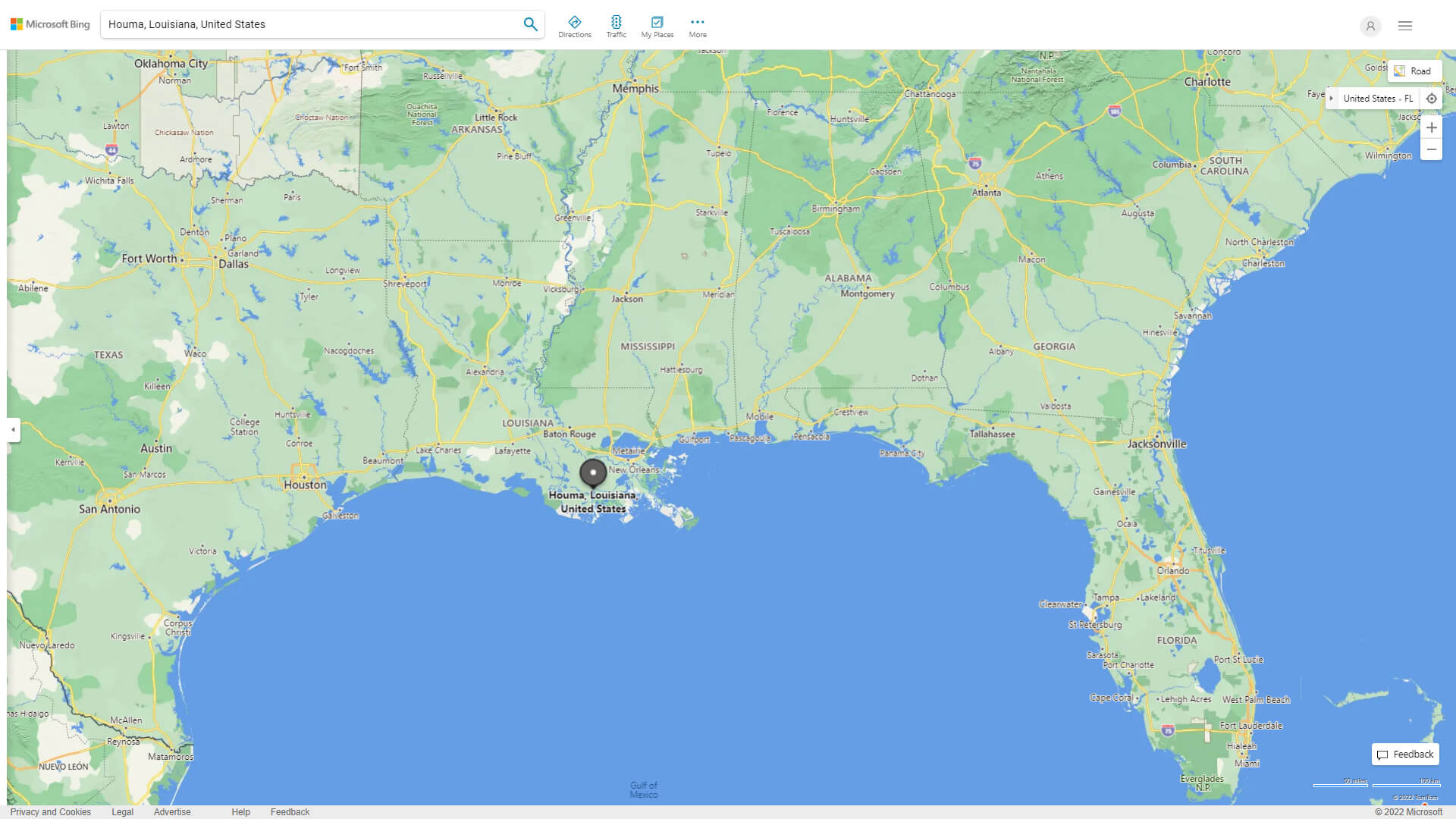Click the search magnifier icon
Viewport: 1456px width, 819px height.
click(530, 24)
